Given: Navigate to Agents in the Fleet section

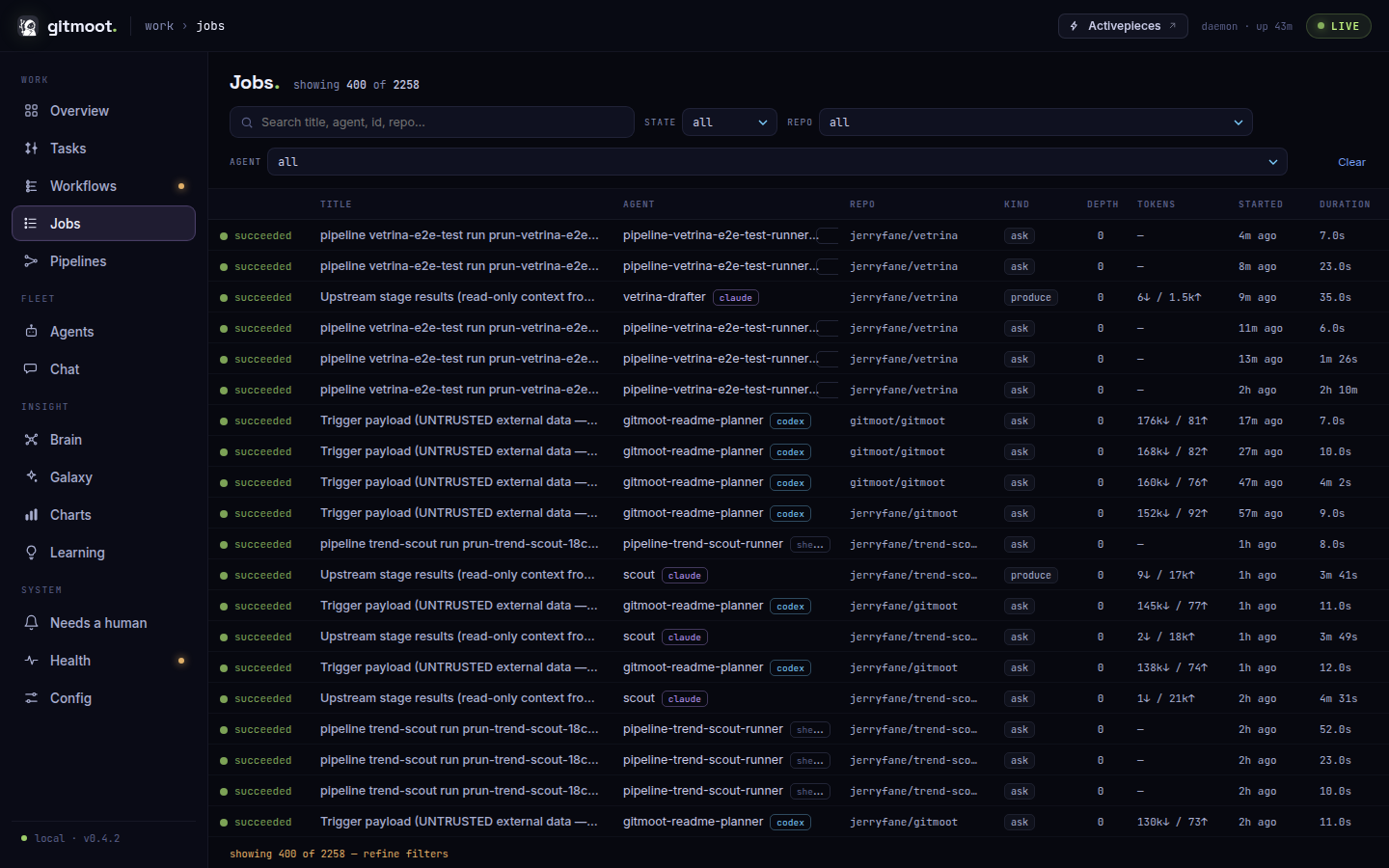Looking at the screenshot, I should [x=103, y=332].
